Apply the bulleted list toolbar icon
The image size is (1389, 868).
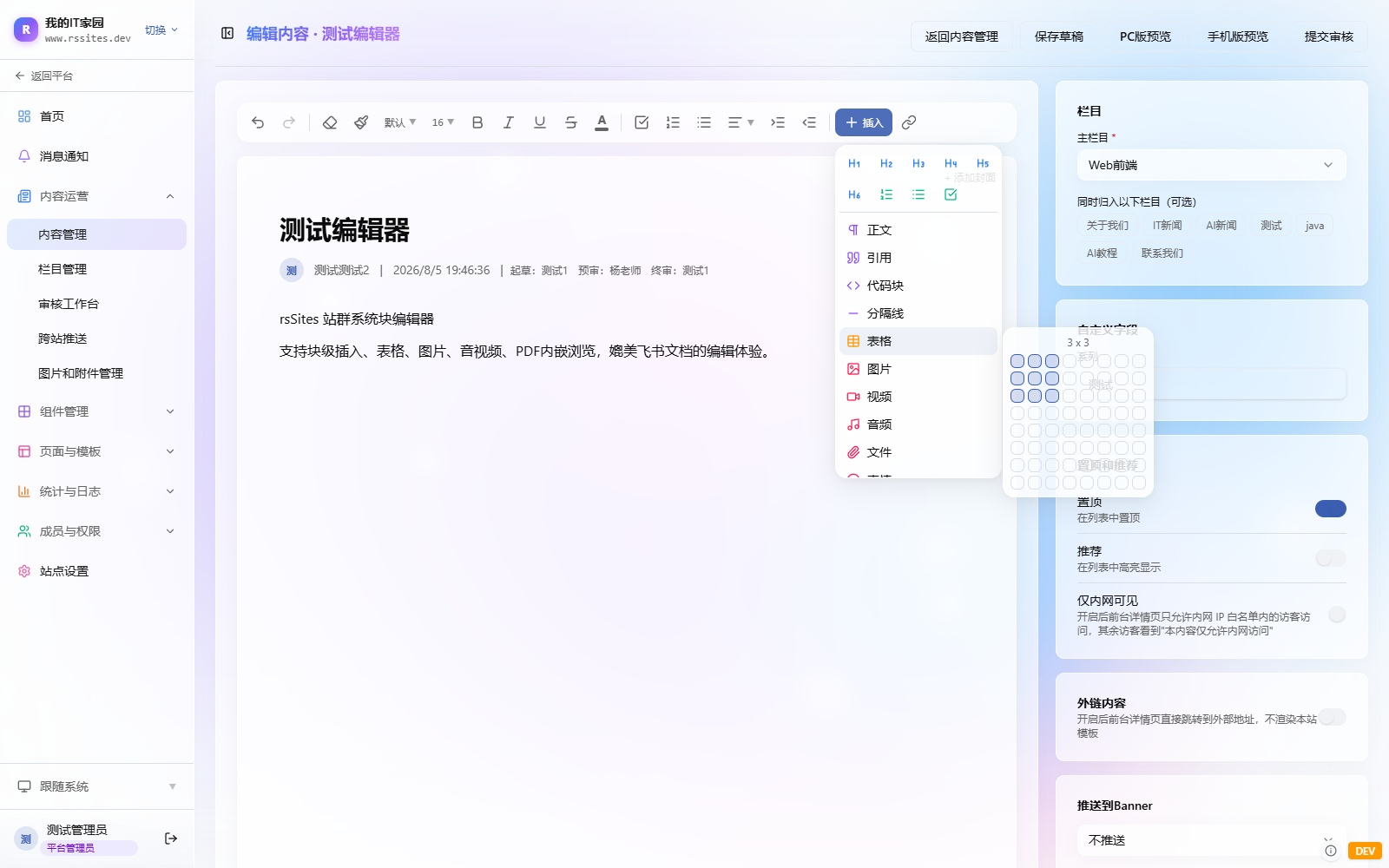[x=704, y=122]
